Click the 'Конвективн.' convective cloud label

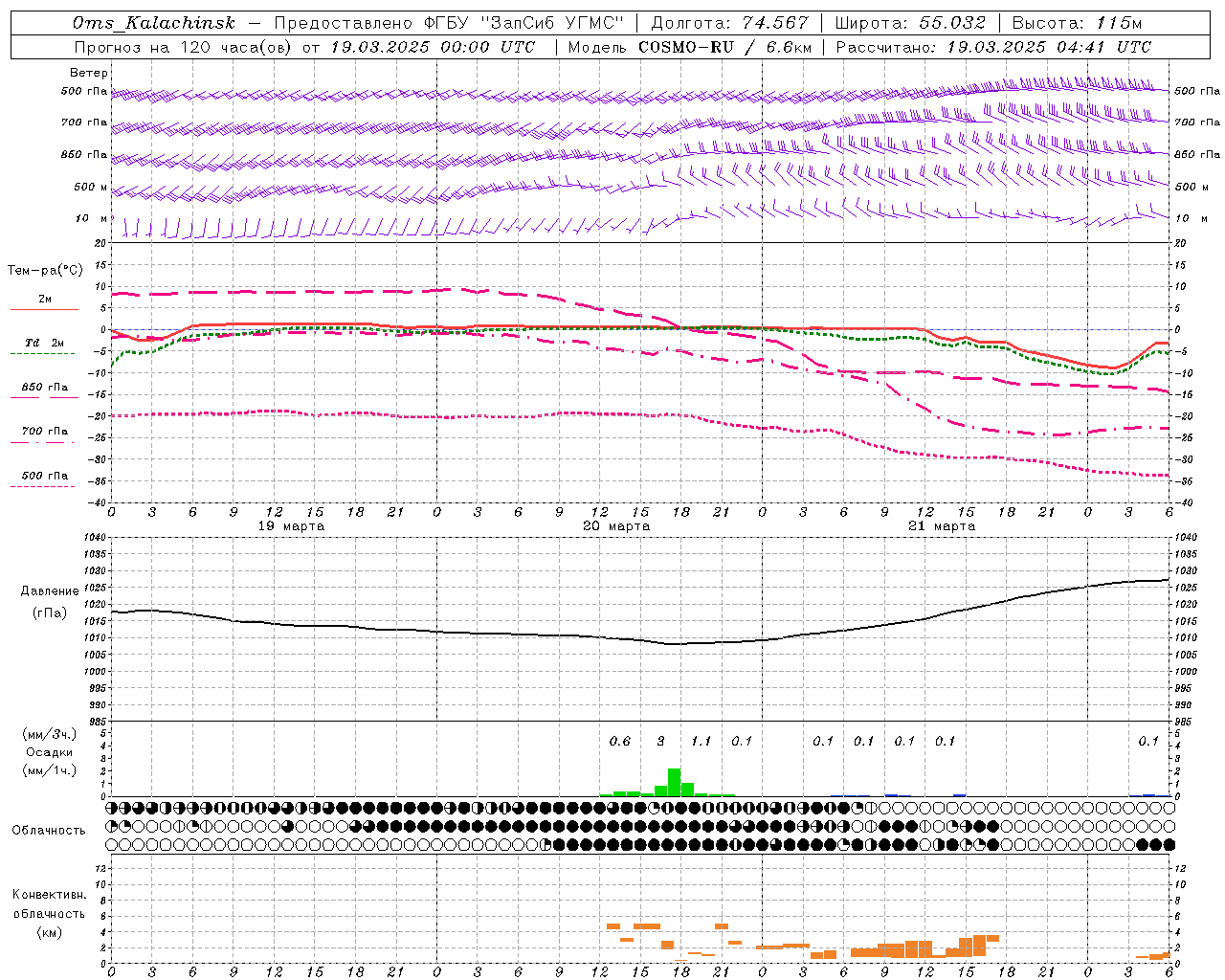[49, 895]
